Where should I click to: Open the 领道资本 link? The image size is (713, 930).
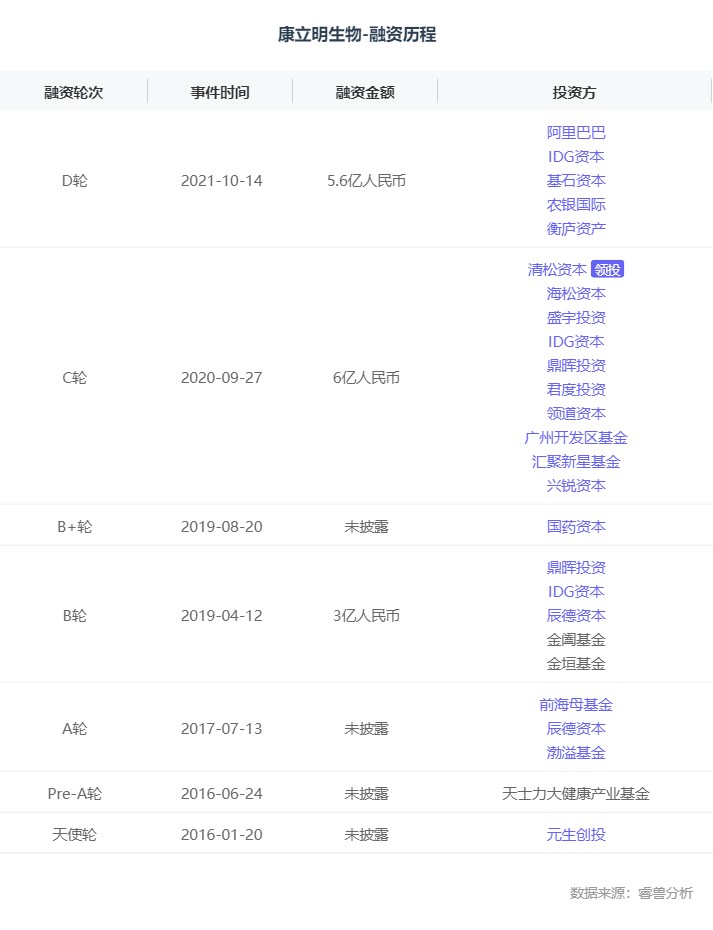click(x=576, y=414)
